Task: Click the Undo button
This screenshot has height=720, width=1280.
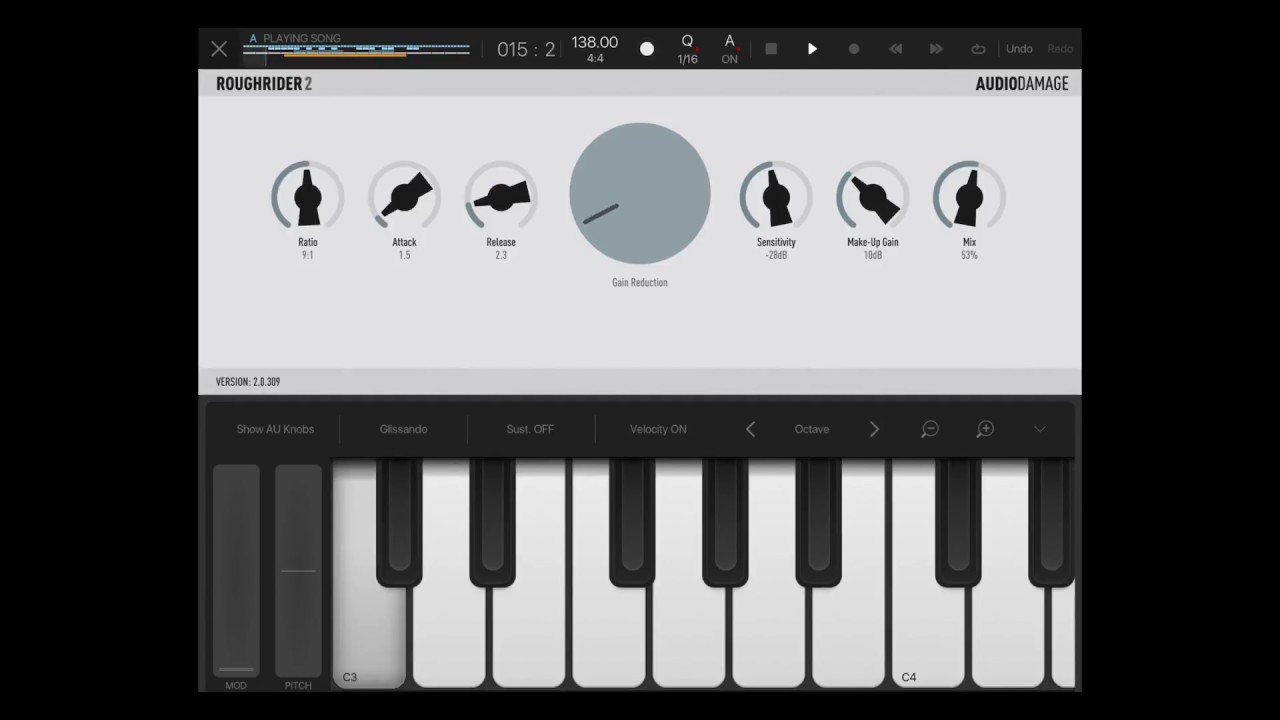Action: click(x=1019, y=48)
